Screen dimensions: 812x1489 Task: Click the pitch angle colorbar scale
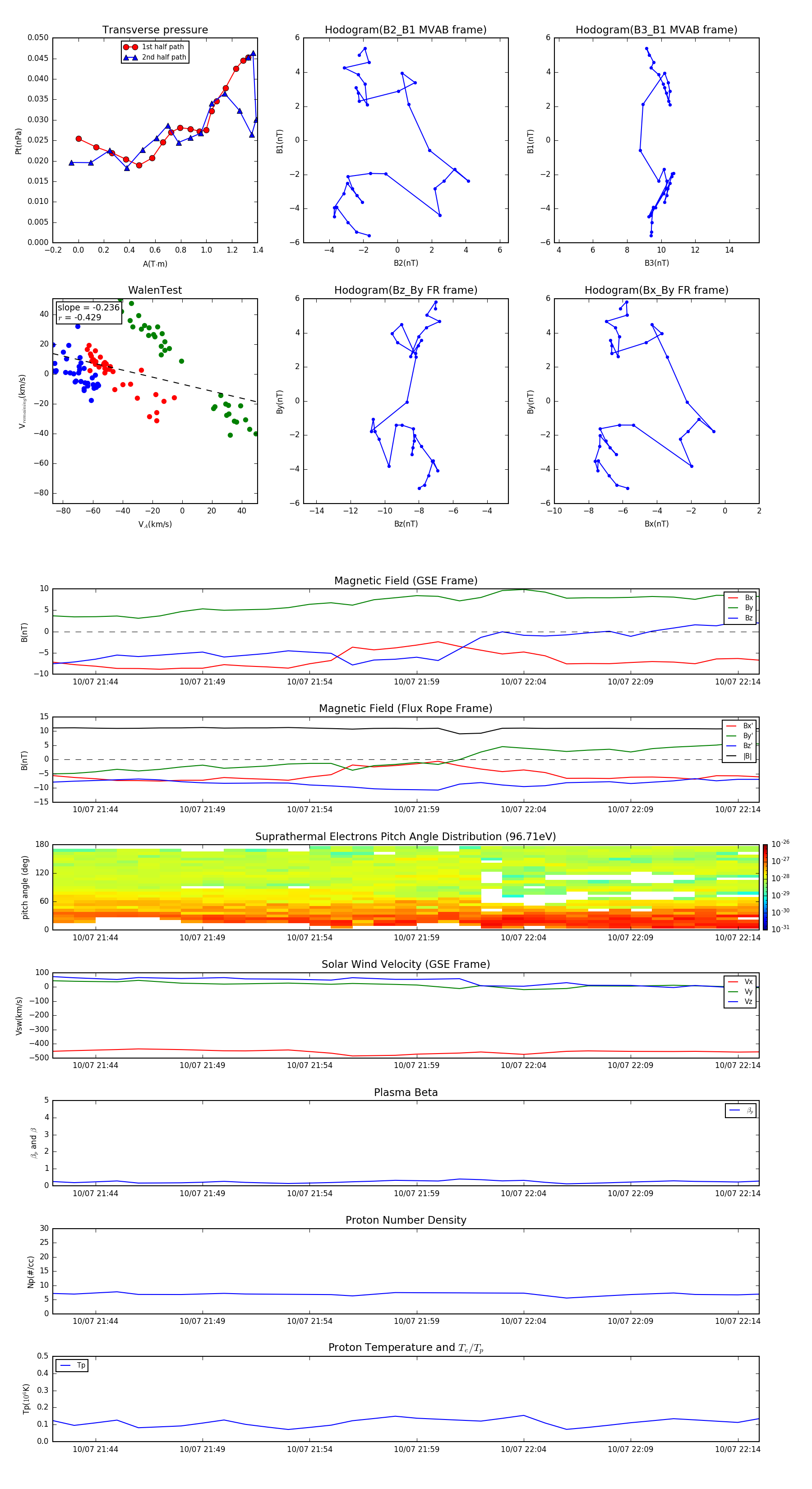click(765, 887)
